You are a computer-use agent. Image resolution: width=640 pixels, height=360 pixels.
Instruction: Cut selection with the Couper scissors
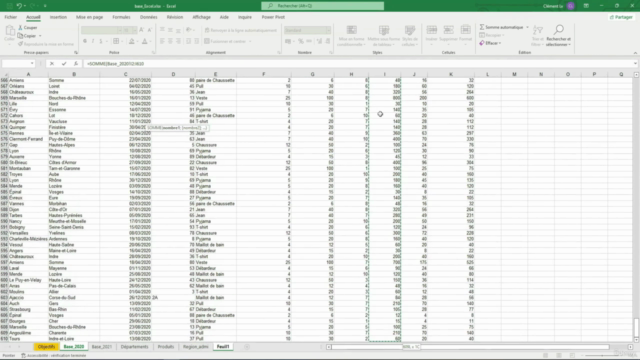tap(27, 28)
